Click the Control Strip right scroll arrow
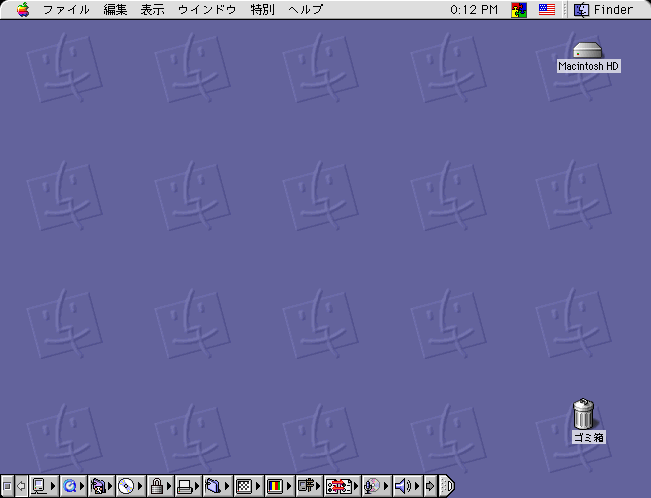The width and height of the screenshot is (651, 498). point(430,486)
